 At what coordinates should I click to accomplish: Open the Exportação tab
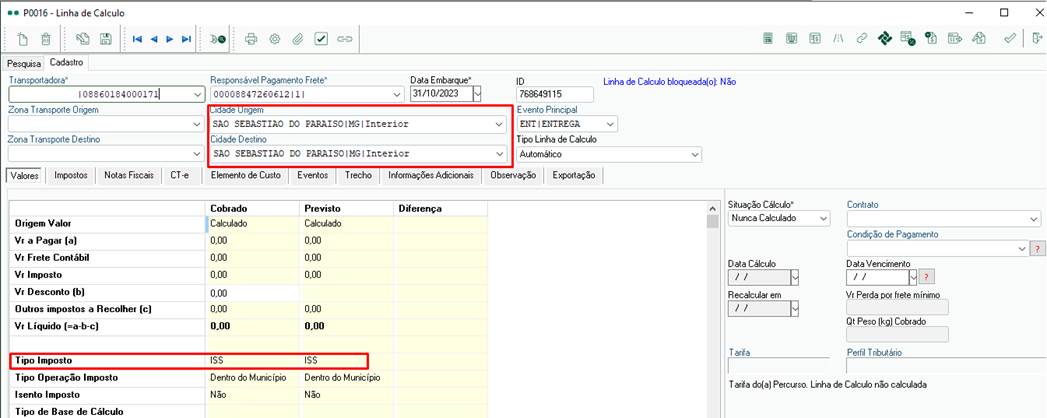574,175
